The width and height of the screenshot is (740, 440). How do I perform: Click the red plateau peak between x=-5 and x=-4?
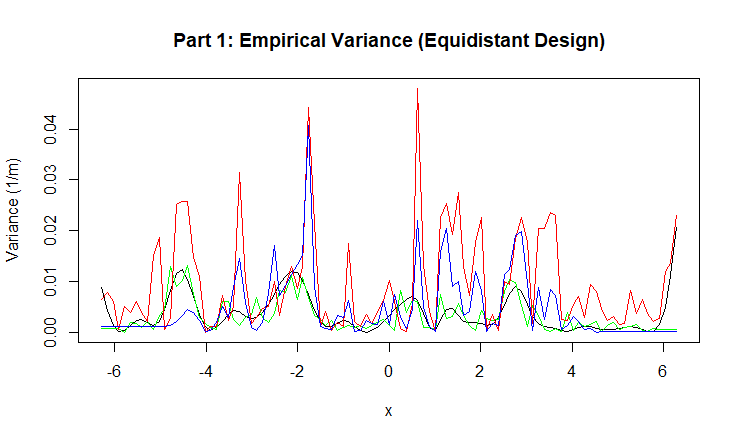coord(183,202)
